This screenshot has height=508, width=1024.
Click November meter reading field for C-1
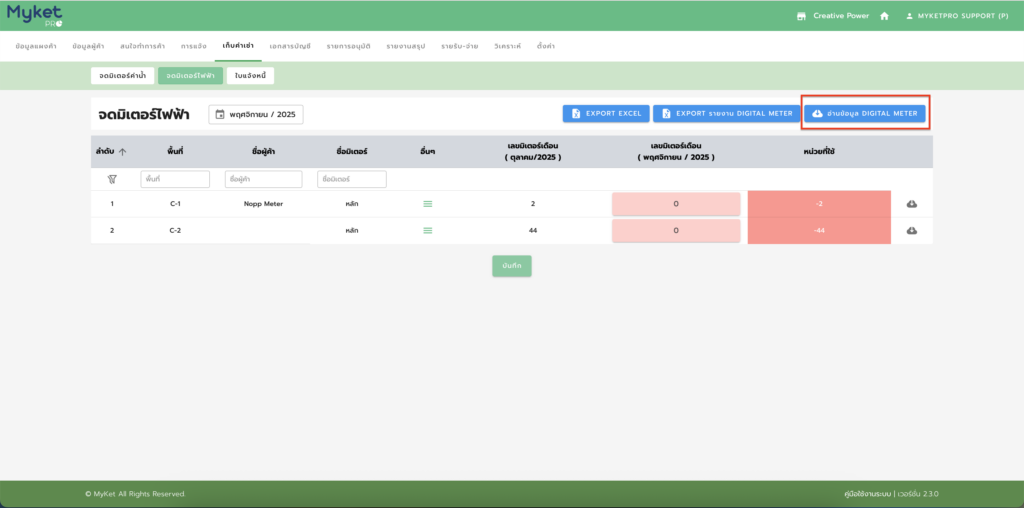point(676,204)
